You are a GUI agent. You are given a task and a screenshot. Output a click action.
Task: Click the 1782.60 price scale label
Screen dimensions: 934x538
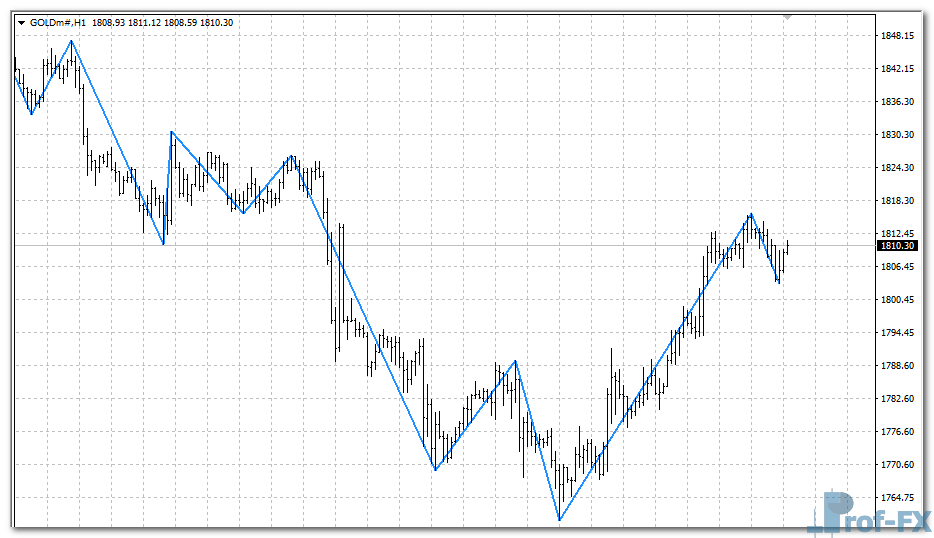click(x=897, y=399)
